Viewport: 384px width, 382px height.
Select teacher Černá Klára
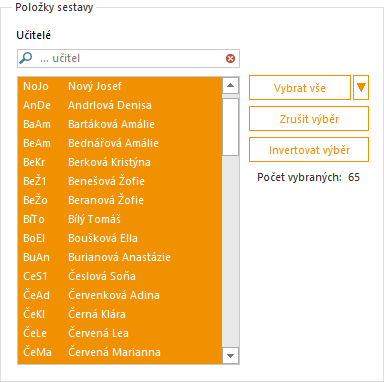120,314
